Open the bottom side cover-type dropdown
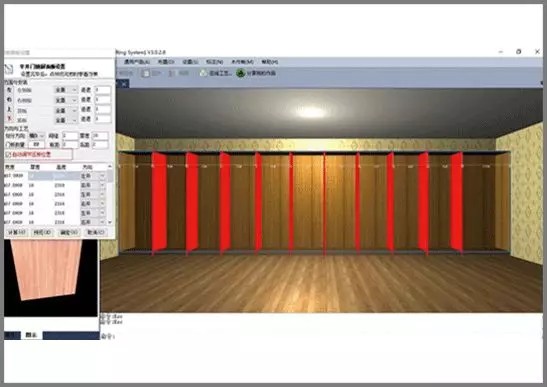The width and height of the screenshot is (548, 387). coord(66,120)
